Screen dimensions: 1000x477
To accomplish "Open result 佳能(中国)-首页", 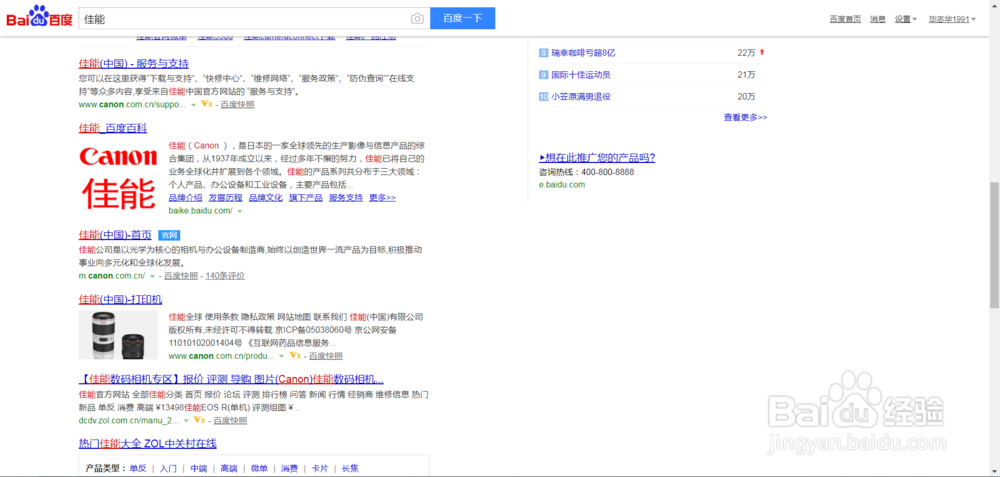I will 115,235.
